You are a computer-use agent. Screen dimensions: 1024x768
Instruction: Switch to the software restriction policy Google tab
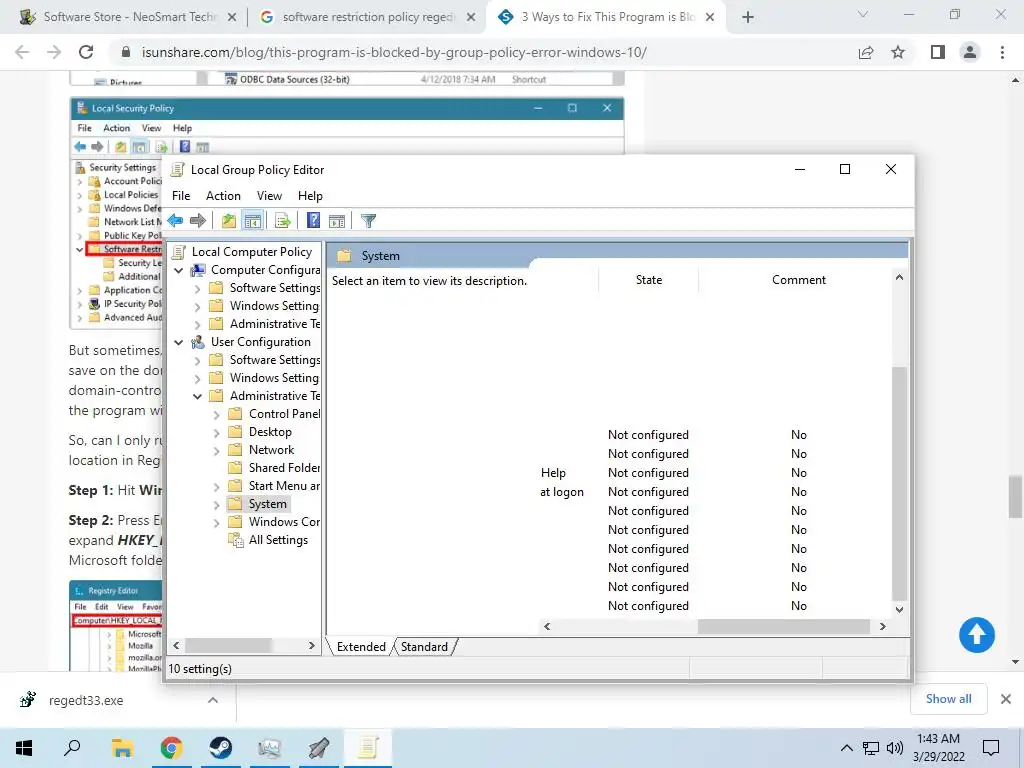pyautogui.click(x=368, y=17)
